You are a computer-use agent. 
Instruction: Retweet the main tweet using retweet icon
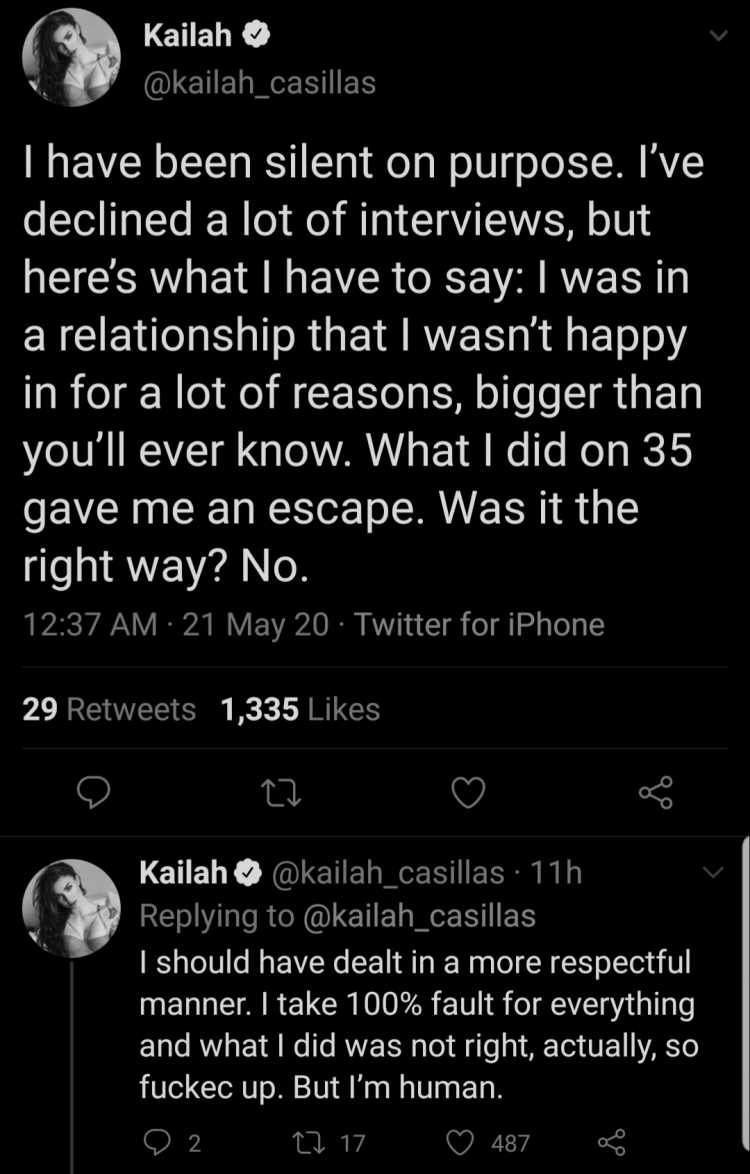tap(283, 794)
